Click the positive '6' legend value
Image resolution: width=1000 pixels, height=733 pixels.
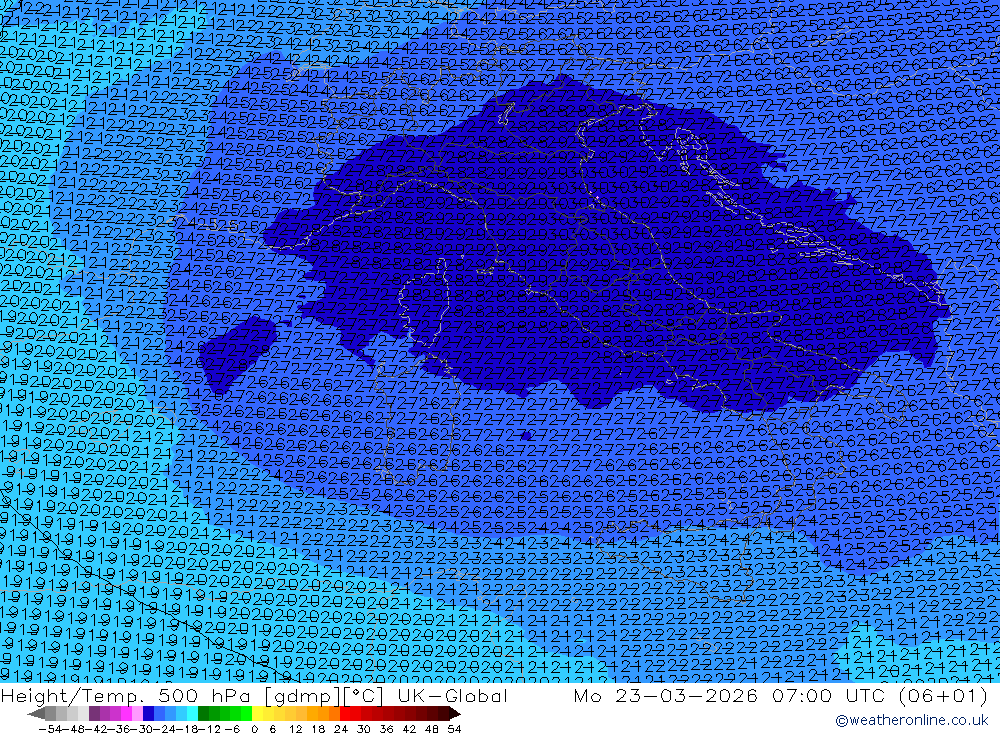coord(272,729)
